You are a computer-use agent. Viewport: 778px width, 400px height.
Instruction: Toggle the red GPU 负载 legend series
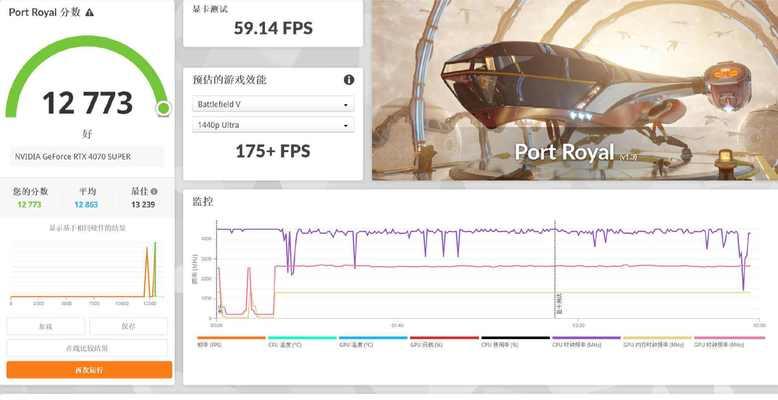coord(444,341)
